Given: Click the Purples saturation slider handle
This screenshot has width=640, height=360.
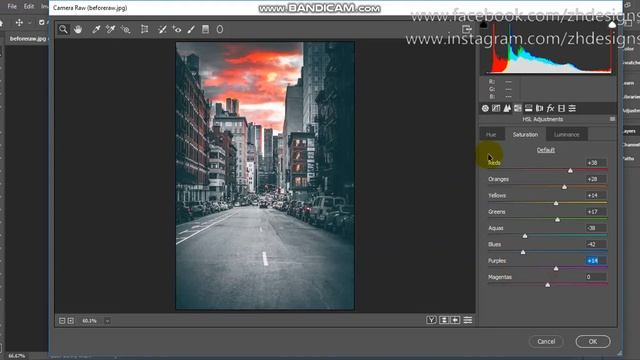Looking at the screenshot, I should coord(556,269).
